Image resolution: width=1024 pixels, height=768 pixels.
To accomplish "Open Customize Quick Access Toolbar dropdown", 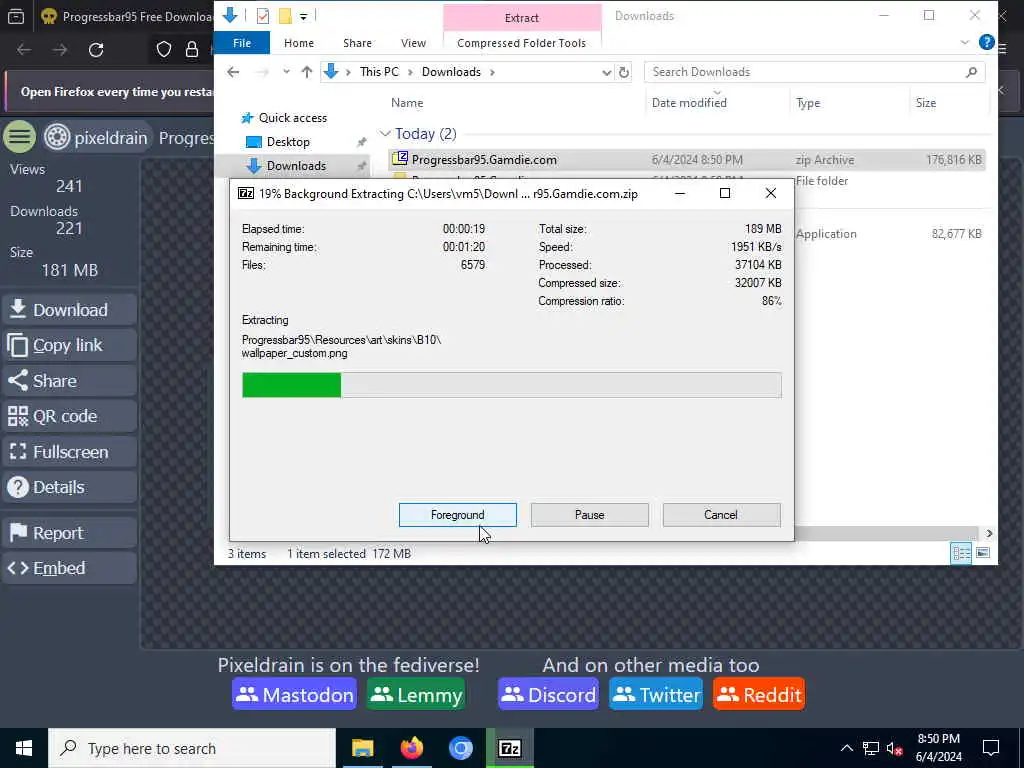I will click(304, 16).
